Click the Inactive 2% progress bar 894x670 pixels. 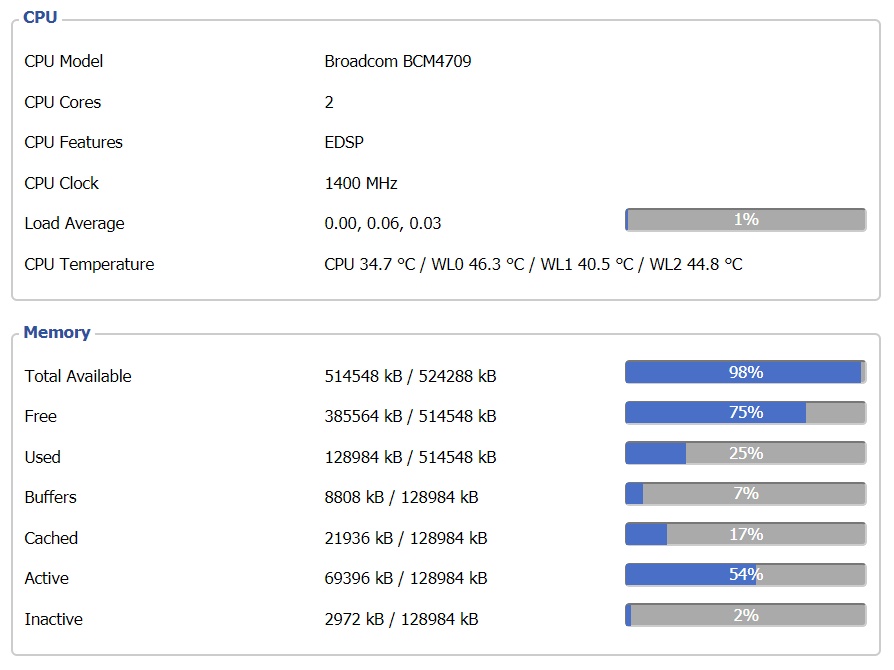click(746, 615)
